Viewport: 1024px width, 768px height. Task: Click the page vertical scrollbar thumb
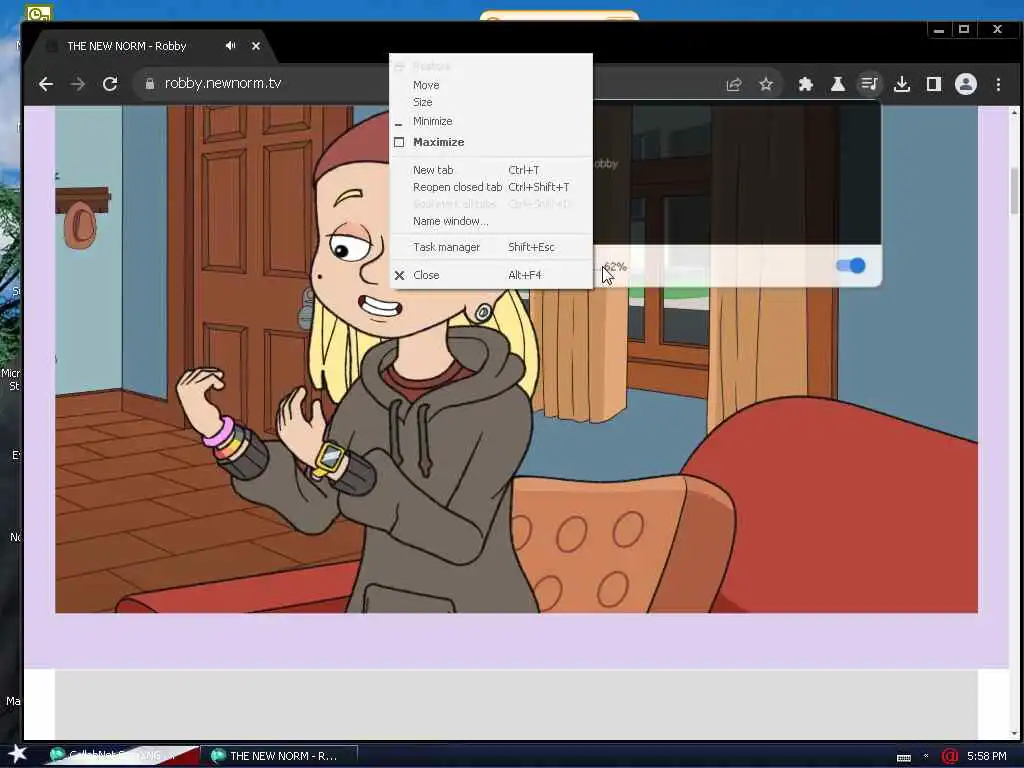tap(1014, 191)
